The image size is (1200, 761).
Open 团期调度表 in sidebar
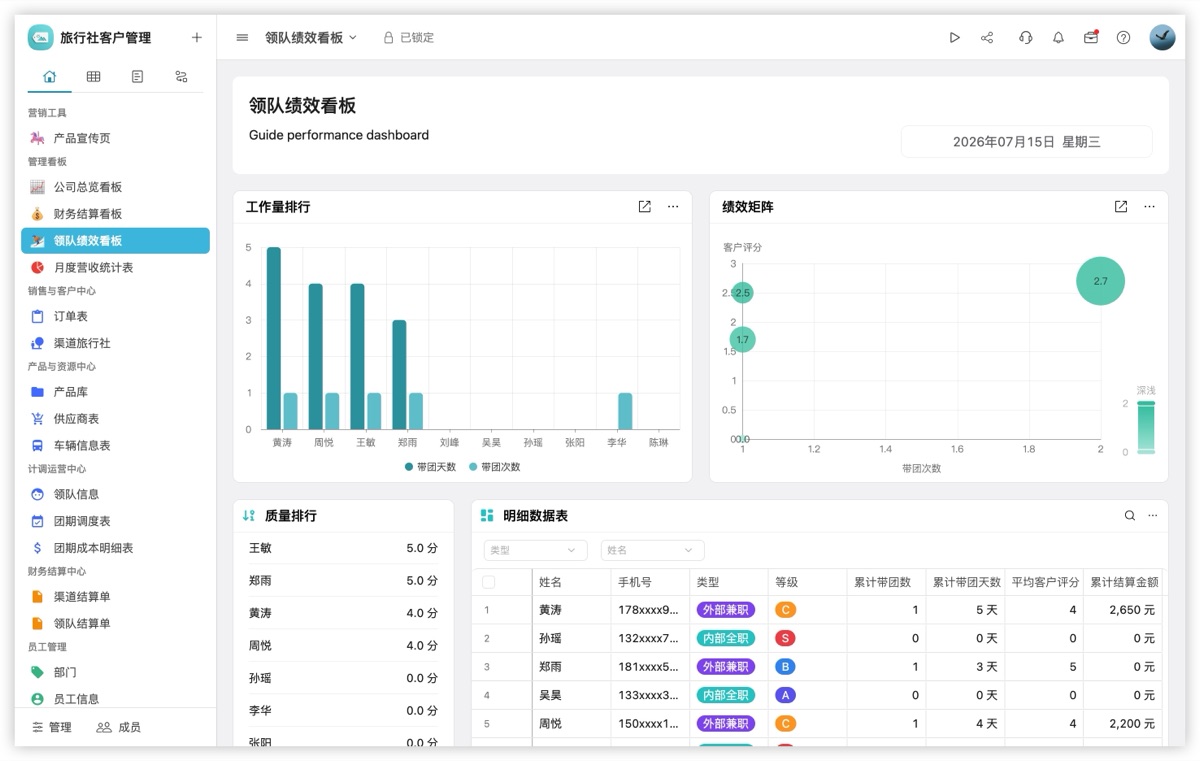click(x=115, y=521)
